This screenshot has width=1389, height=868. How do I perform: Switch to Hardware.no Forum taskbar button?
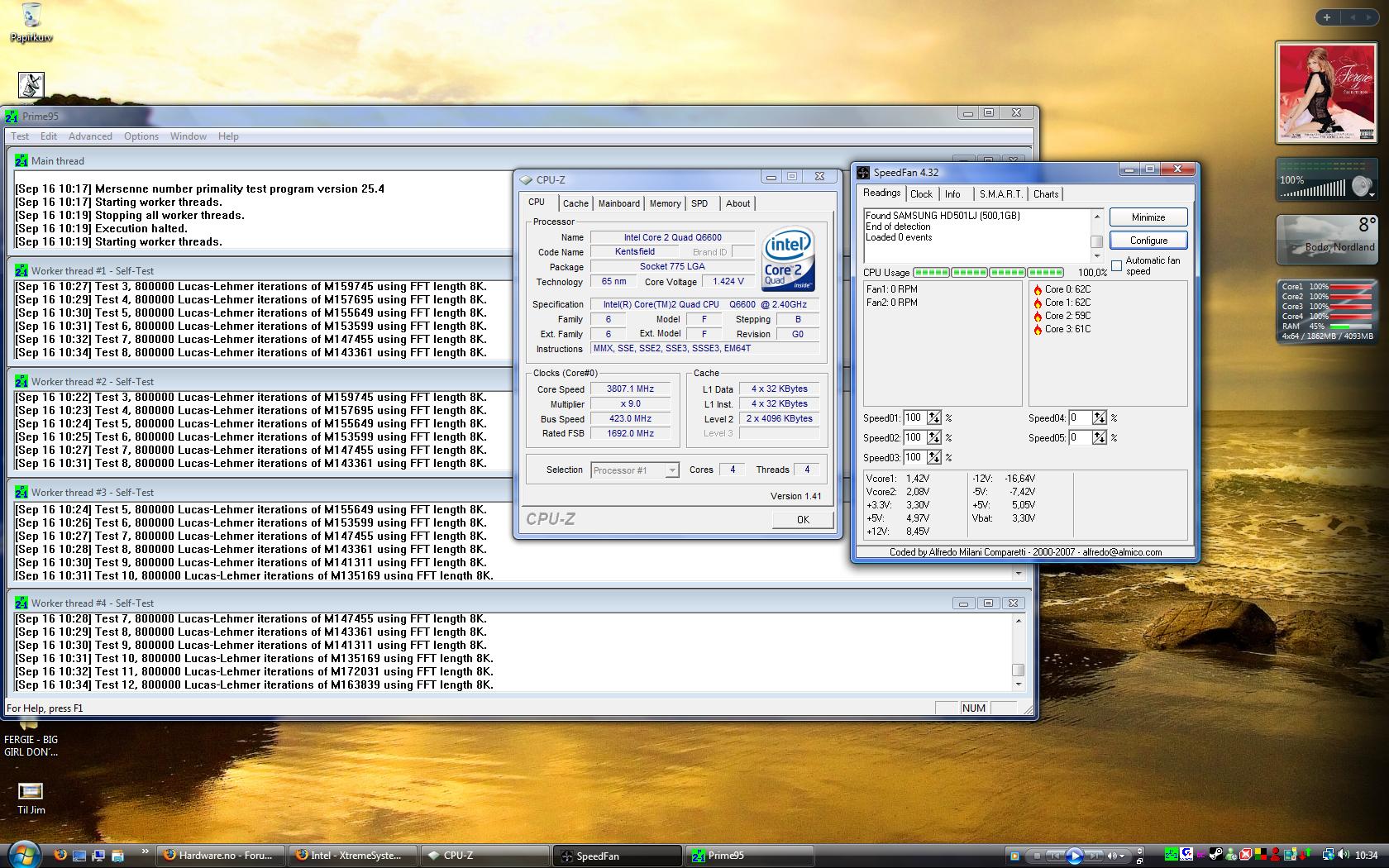(221, 856)
